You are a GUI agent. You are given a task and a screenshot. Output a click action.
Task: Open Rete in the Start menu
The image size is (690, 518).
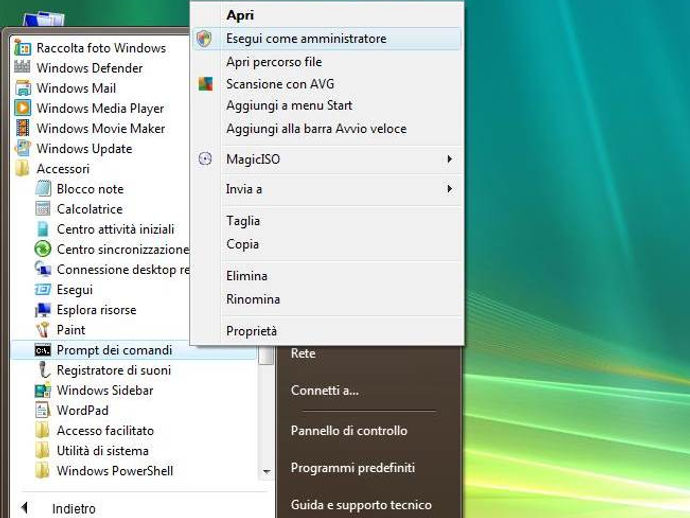pos(303,353)
